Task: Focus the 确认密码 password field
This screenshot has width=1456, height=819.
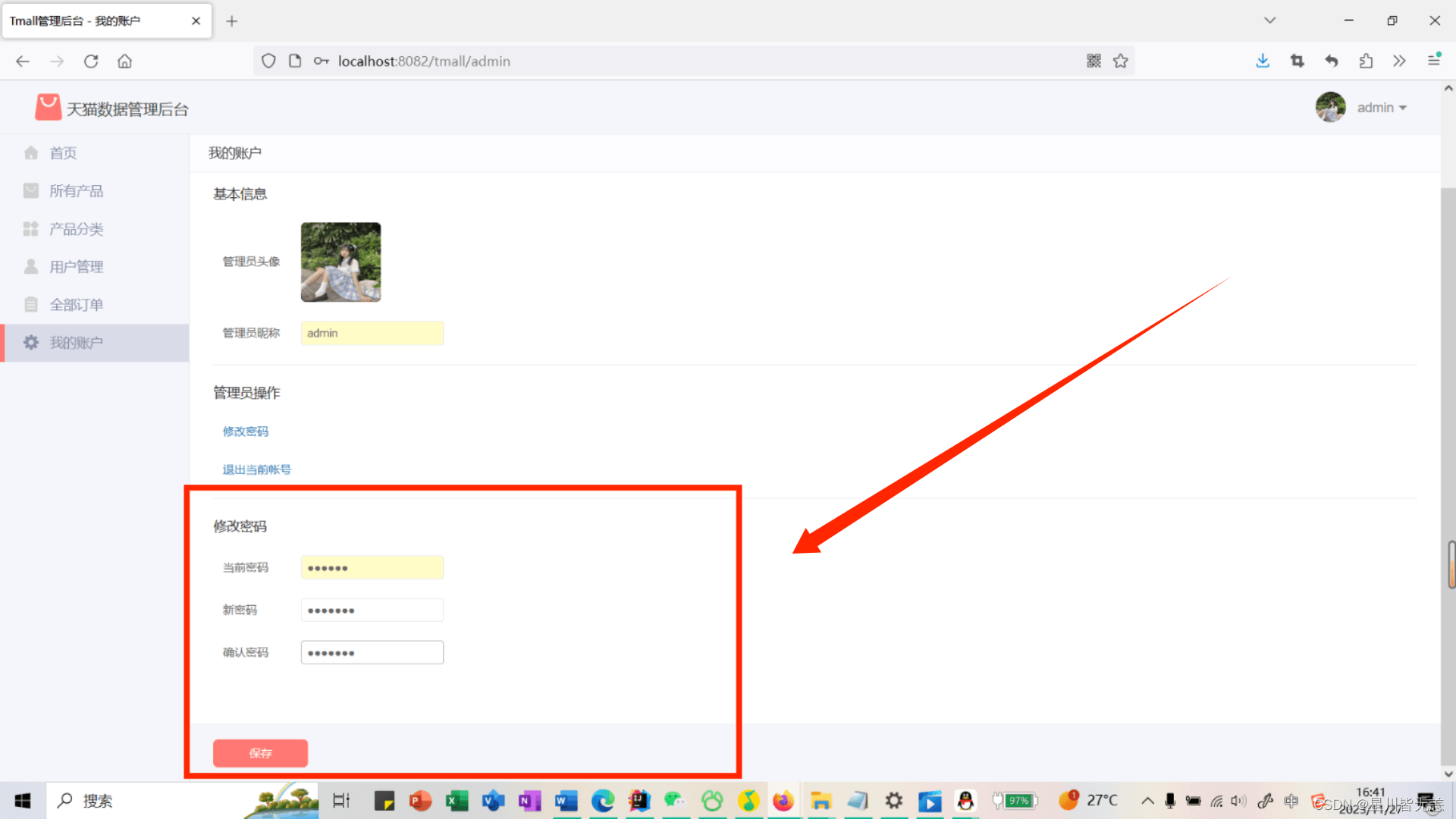Action: tap(372, 652)
